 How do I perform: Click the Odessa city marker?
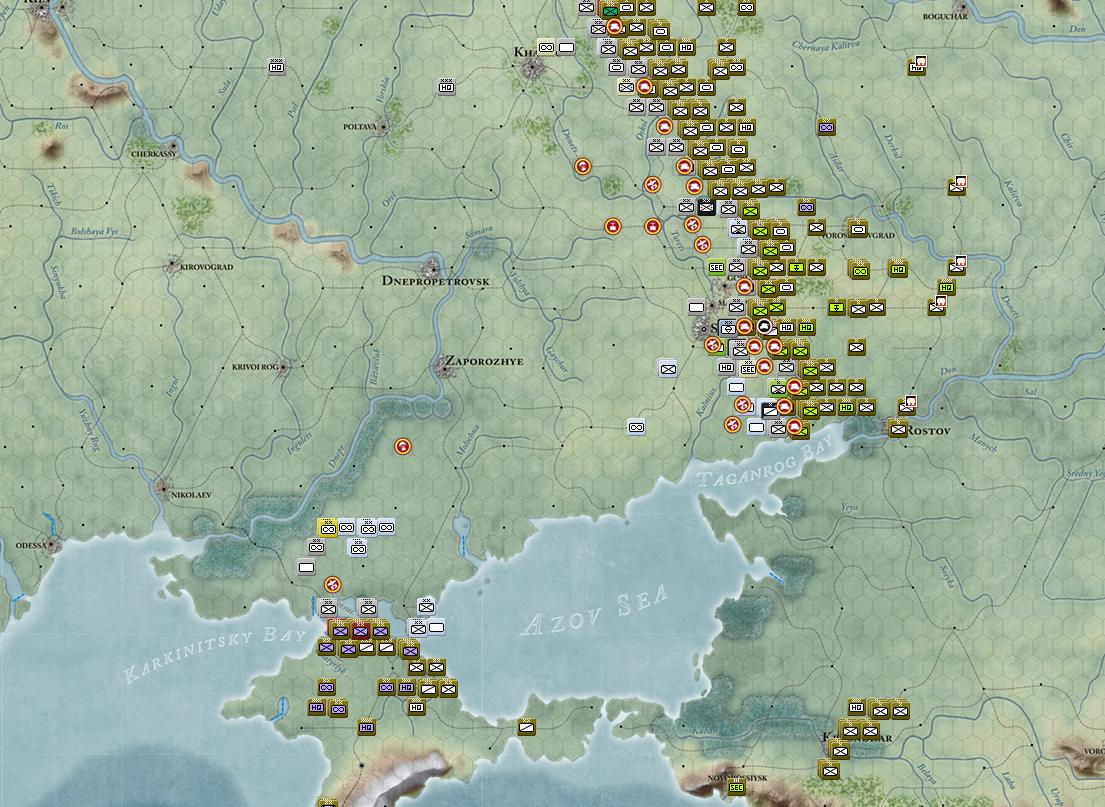click(51, 544)
